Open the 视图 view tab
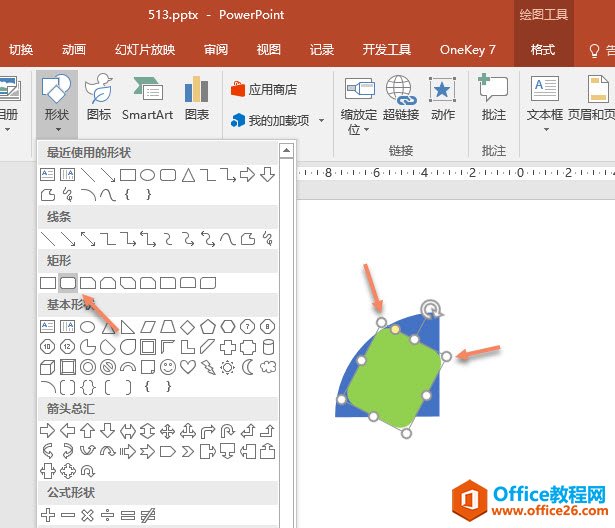This screenshot has height=528, width=615. tap(269, 49)
